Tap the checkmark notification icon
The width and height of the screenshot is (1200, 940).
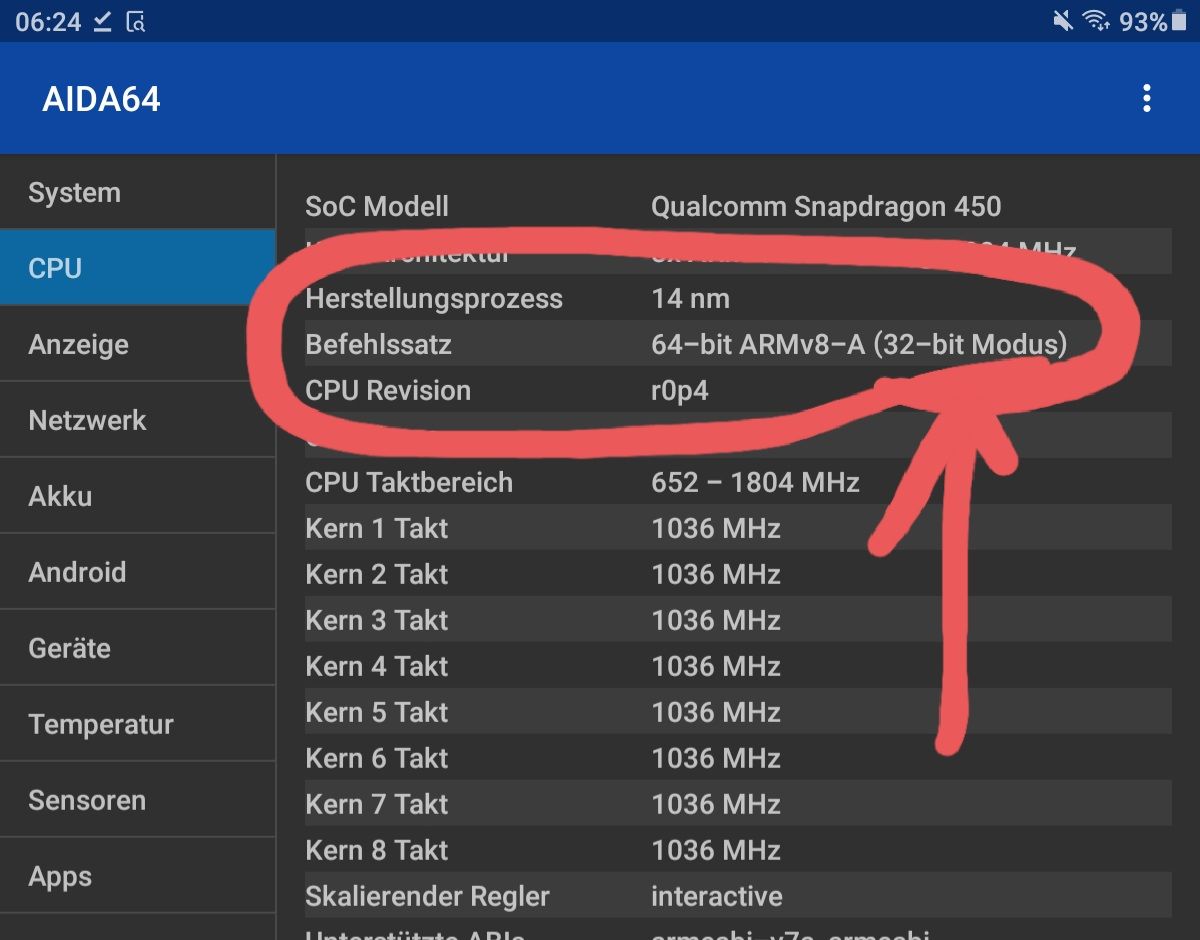coord(102,21)
